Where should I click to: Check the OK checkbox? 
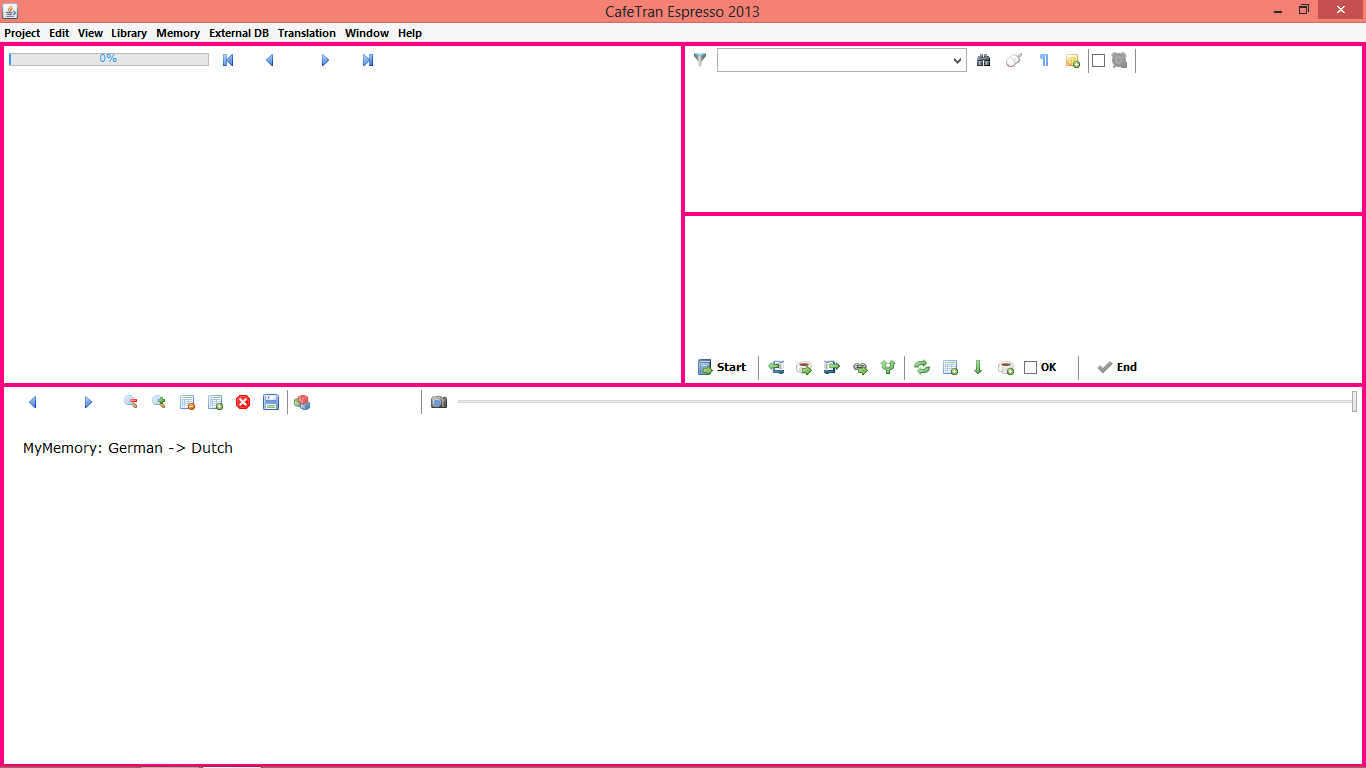coord(1031,367)
